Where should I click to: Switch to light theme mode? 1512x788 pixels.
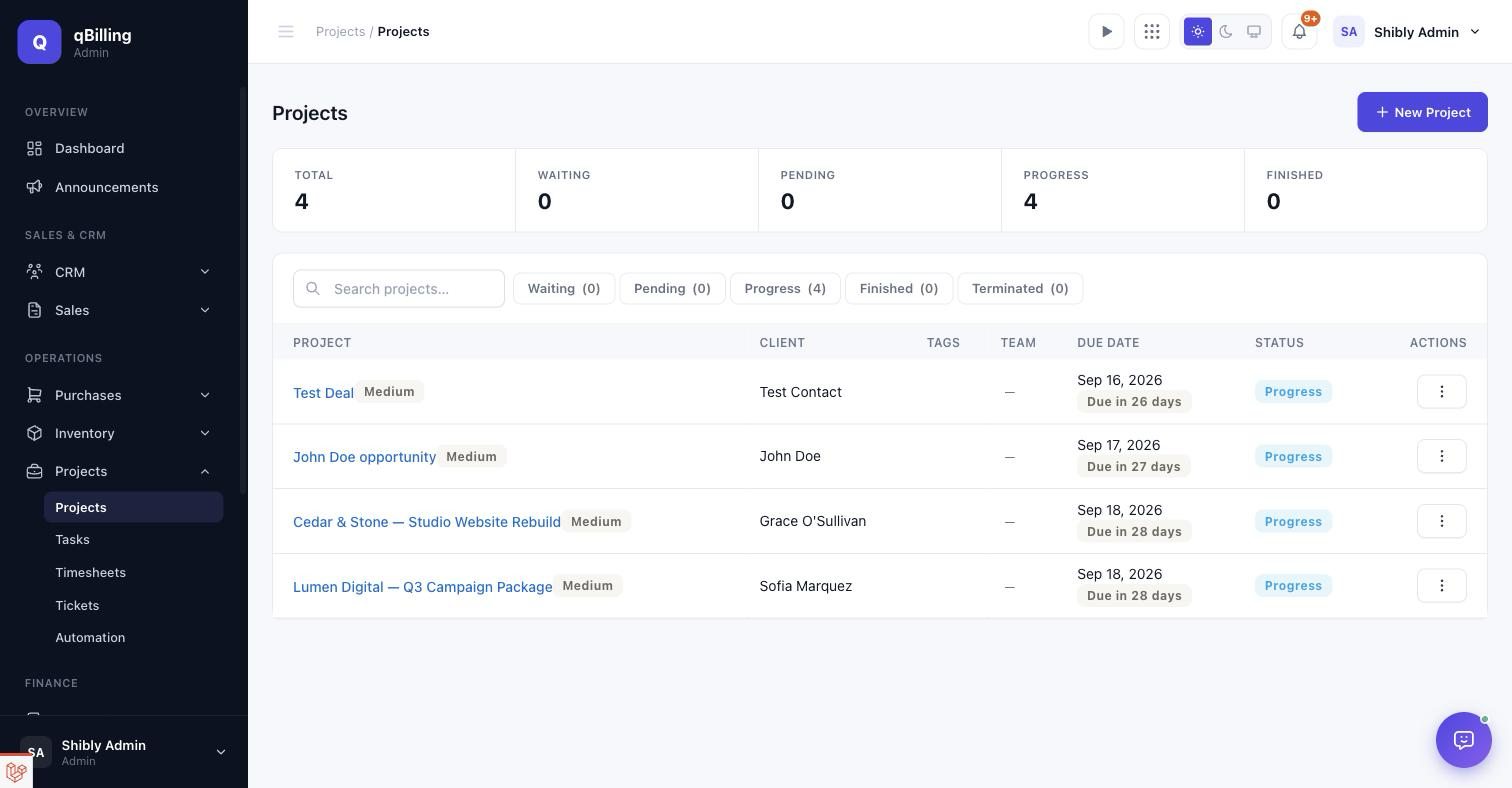(x=1198, y=32)
